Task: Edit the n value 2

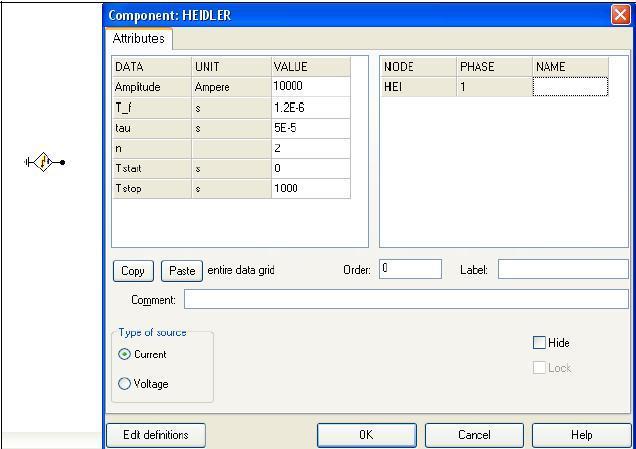Action: tap(310, 148)
